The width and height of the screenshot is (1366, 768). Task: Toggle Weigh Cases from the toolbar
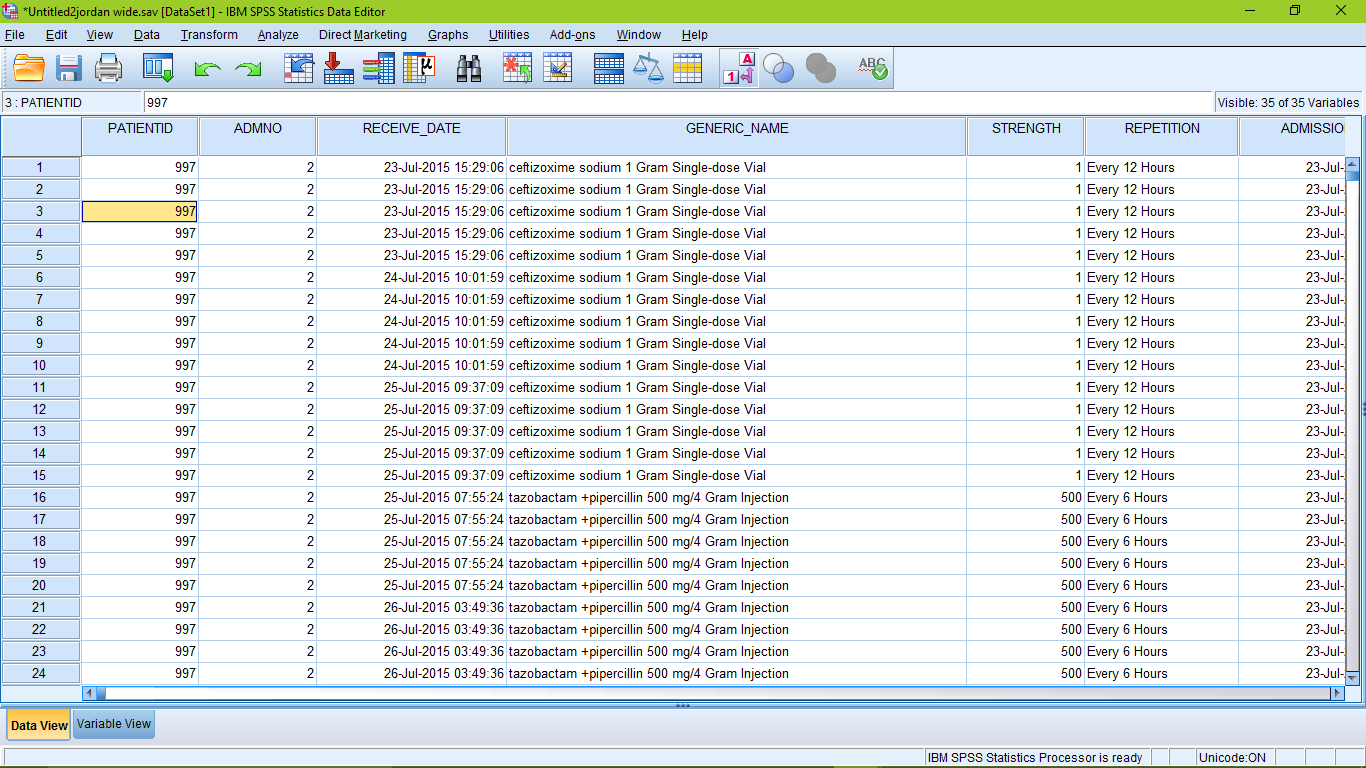[x=648, y=68]
